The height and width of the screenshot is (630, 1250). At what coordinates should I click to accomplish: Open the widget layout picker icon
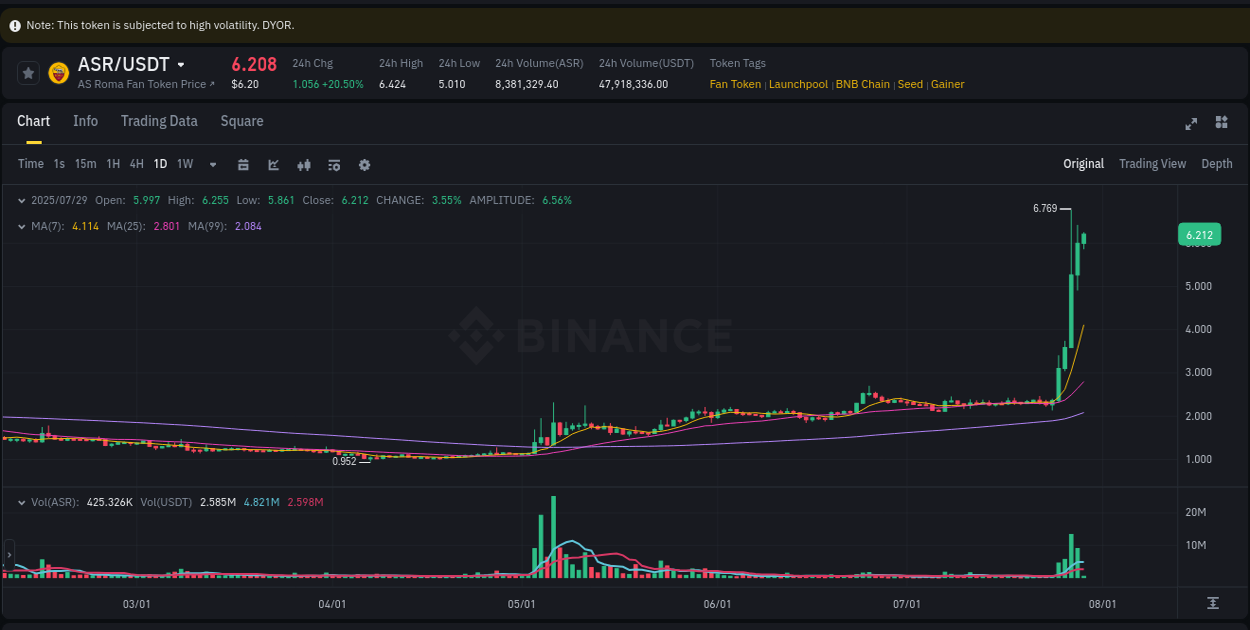pyautogui.click(x=1221, y=122)
